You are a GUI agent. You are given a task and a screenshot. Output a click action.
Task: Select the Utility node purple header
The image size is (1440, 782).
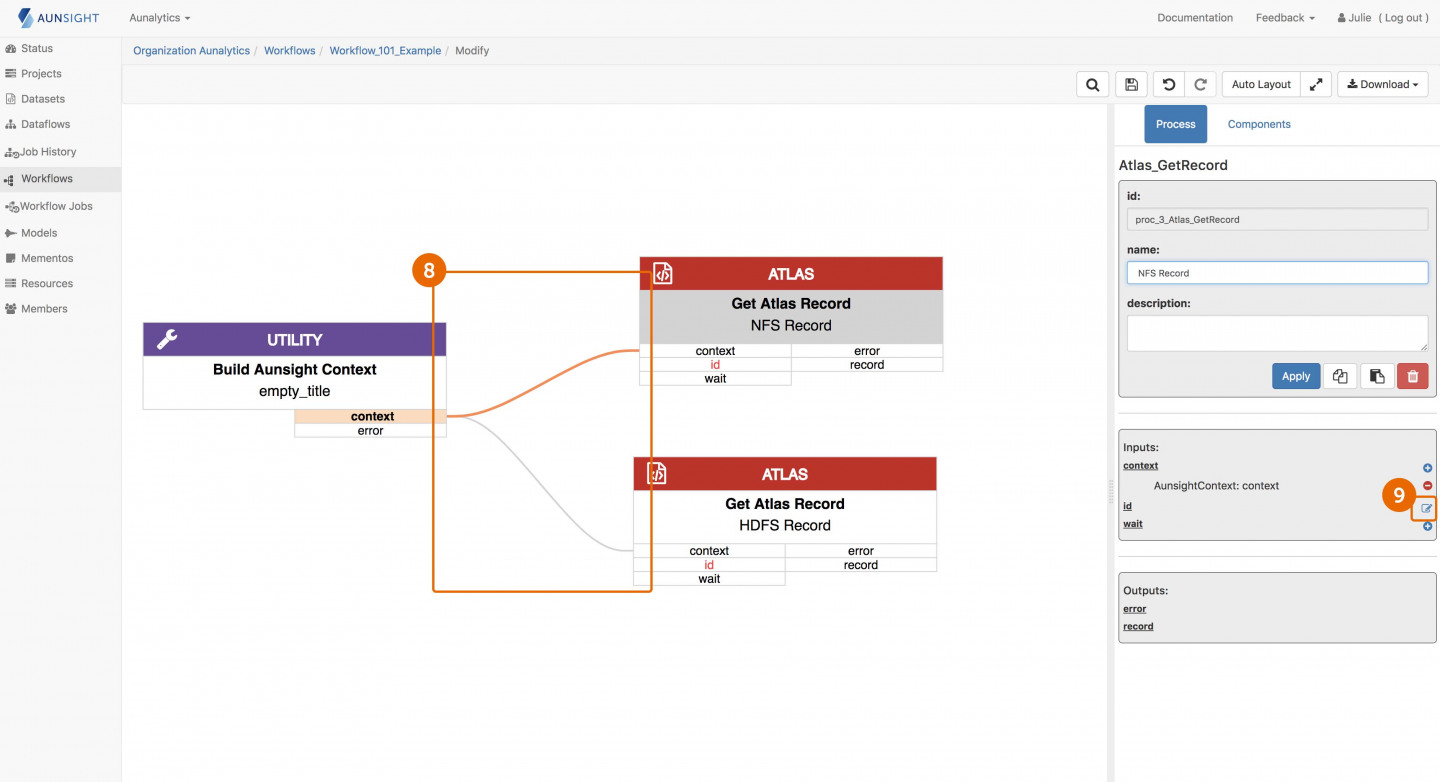pos(294,340)
